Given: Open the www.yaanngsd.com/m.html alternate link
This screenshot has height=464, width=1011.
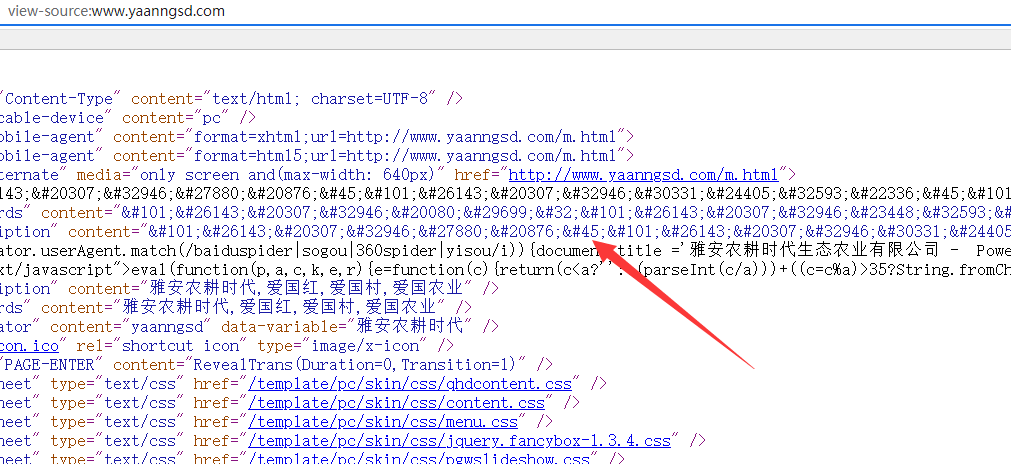Looking at the screenshot, I should click(x=643, y=174).
